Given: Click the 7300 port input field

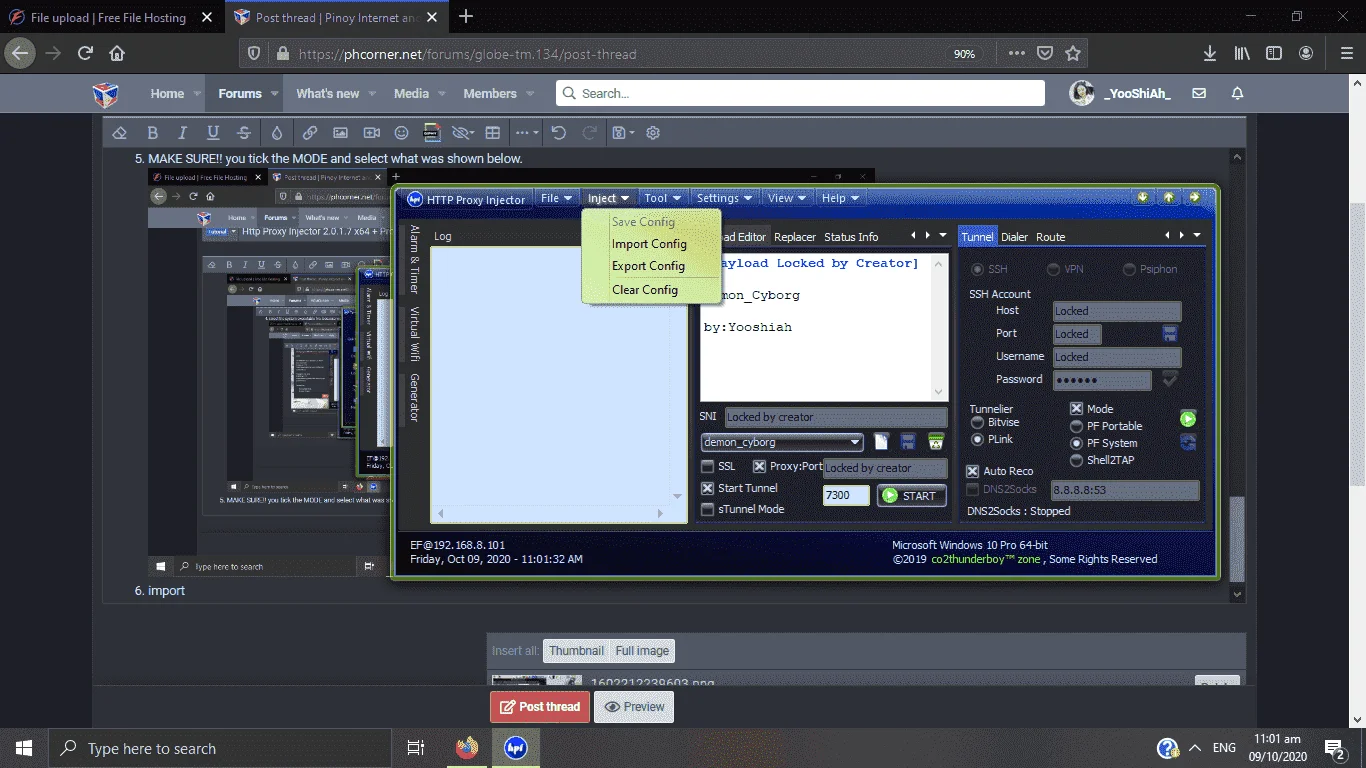Looking at the screenshot, I should click(x=846, y=495).
